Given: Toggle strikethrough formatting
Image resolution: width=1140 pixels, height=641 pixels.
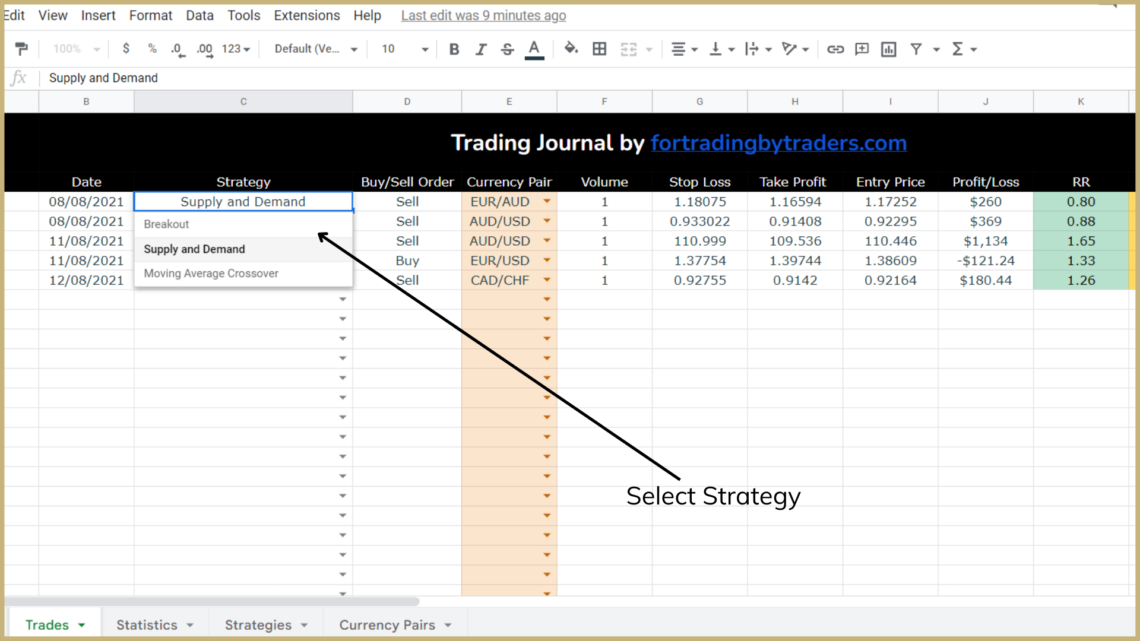Looking at the screenshot, I should click(507, 48).
